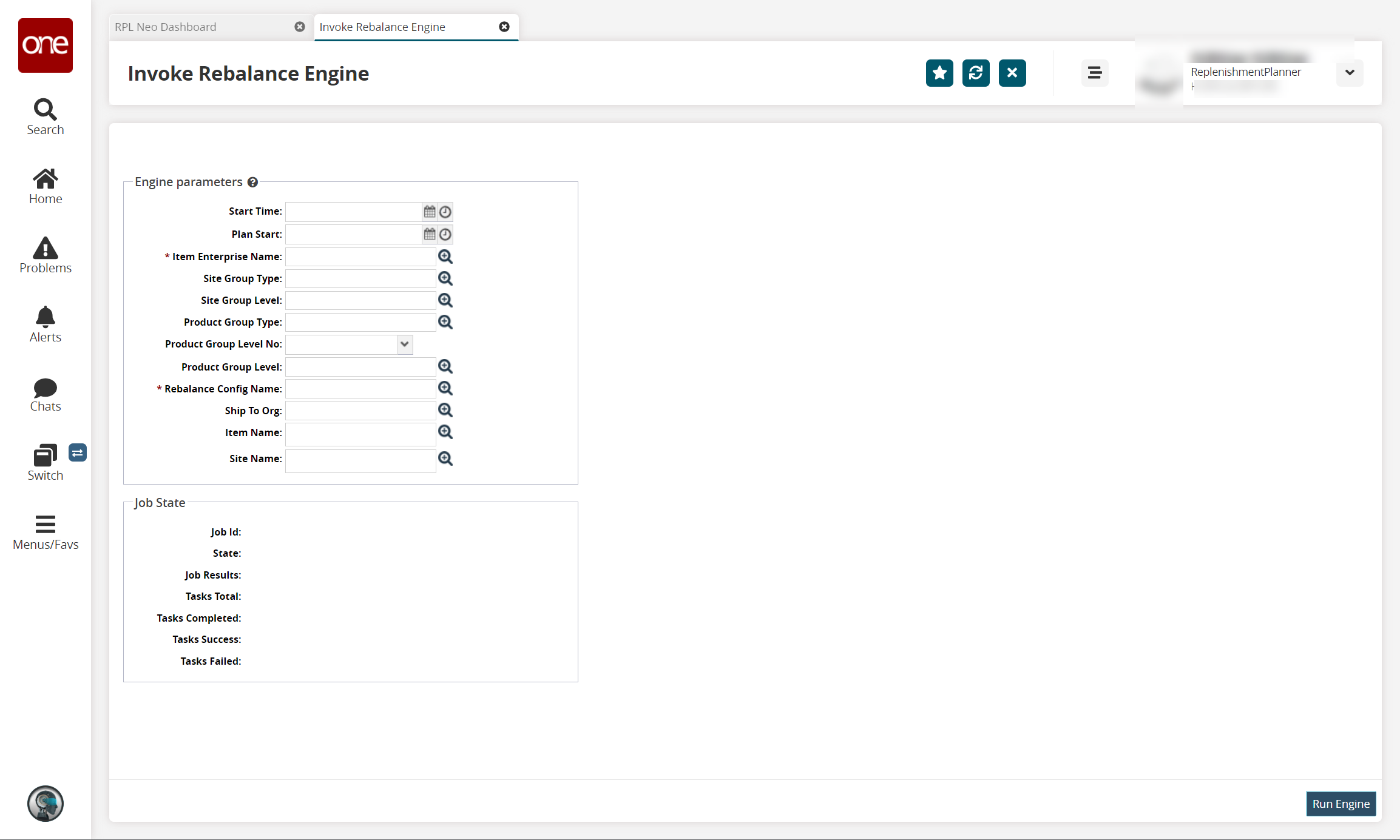
Task: Expand Product Group Level No dropdown
Action: (405, 344)
